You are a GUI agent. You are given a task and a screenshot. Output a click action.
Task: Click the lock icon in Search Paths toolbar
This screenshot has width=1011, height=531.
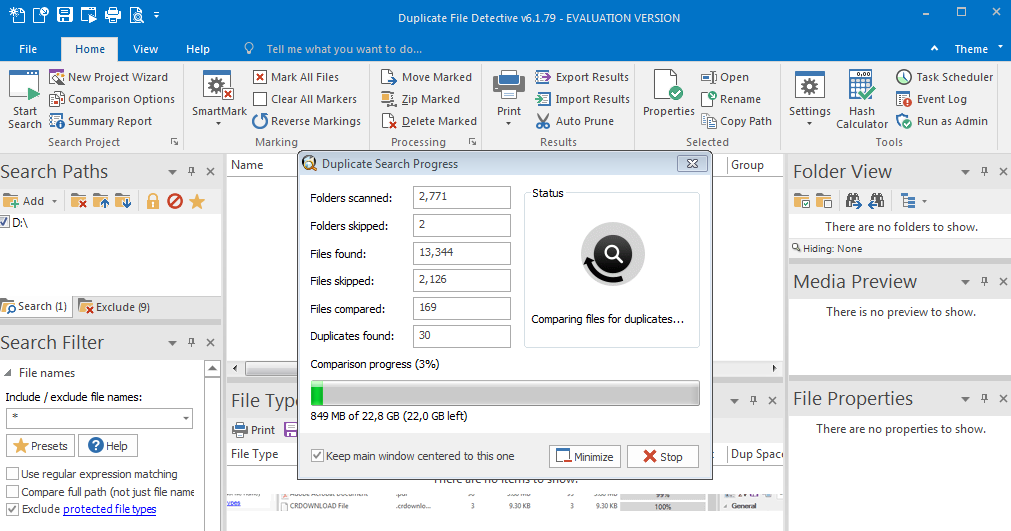point(153,202)
